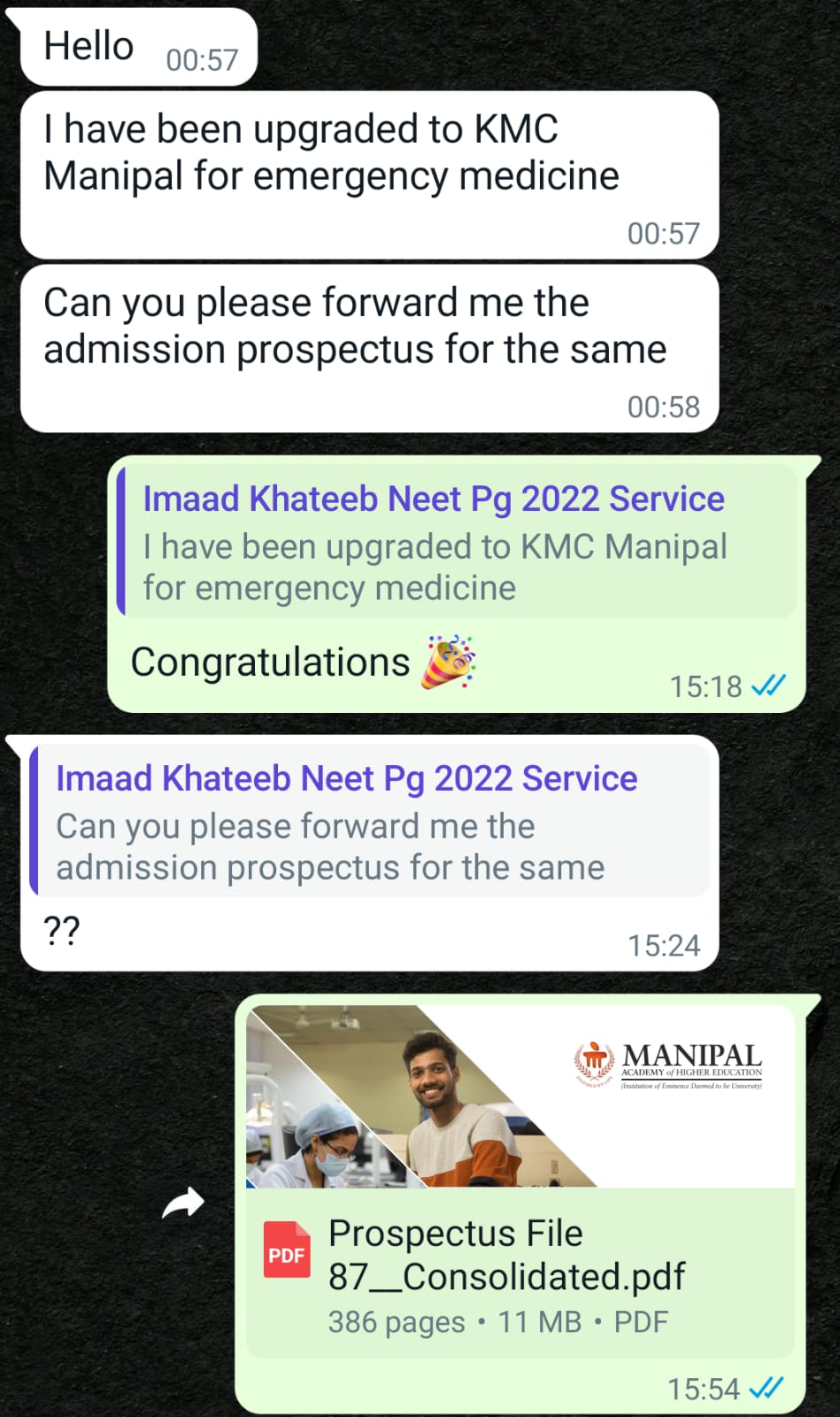Tap the '386 pages • 11 MB • PDF' details
840x1417 pixels.
click(x=498, y=1322)
